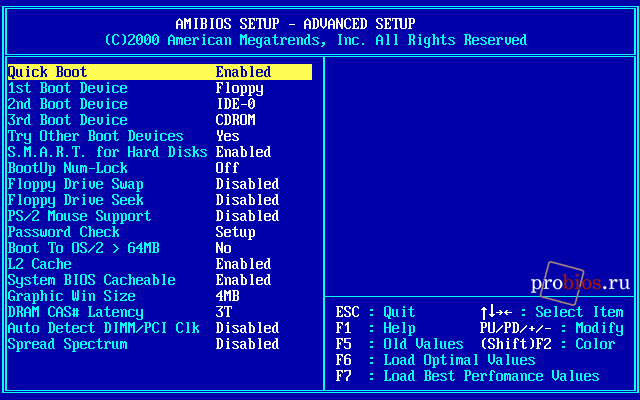
Task: Click the F1 : Help entry
Action: (376, 328)
